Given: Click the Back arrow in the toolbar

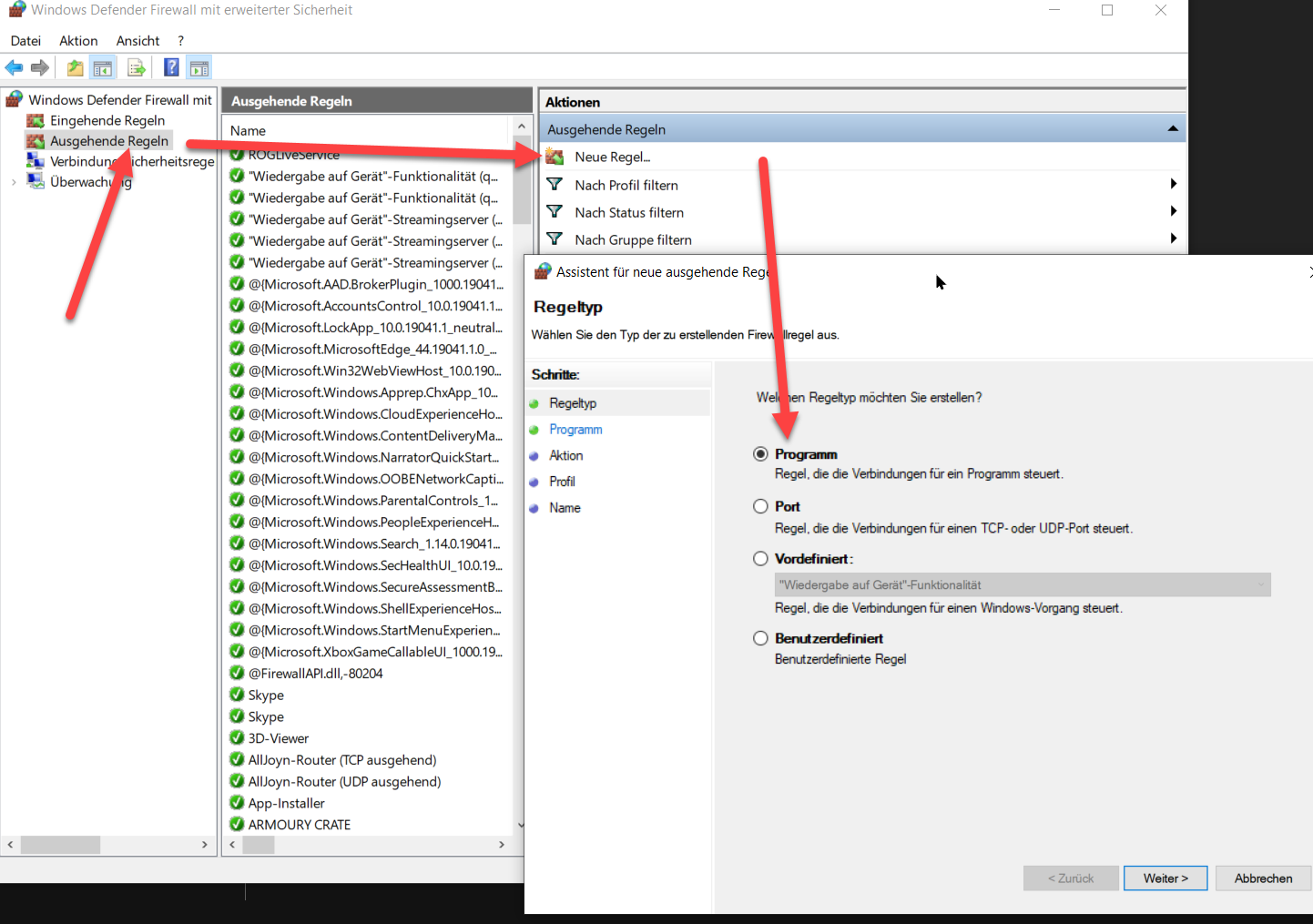Looking at the screenshot, I should (14, 67).
